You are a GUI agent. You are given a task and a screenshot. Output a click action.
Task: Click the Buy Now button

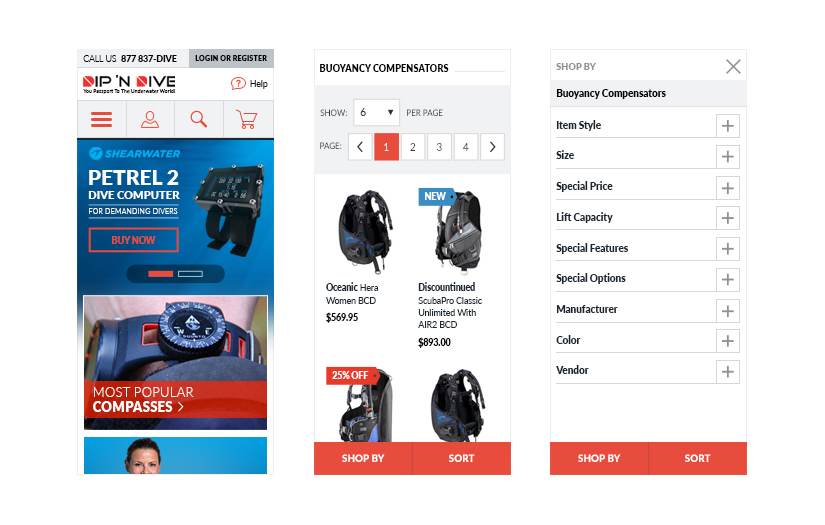coord(134,240)
